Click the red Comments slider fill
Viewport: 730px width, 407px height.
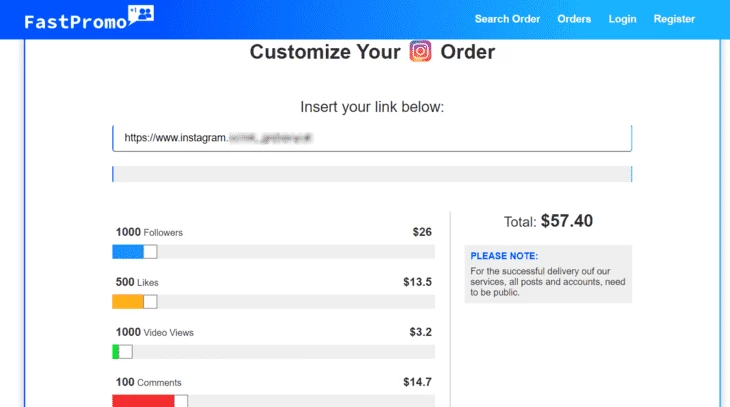pyautogui.click(x=143, y=401)
